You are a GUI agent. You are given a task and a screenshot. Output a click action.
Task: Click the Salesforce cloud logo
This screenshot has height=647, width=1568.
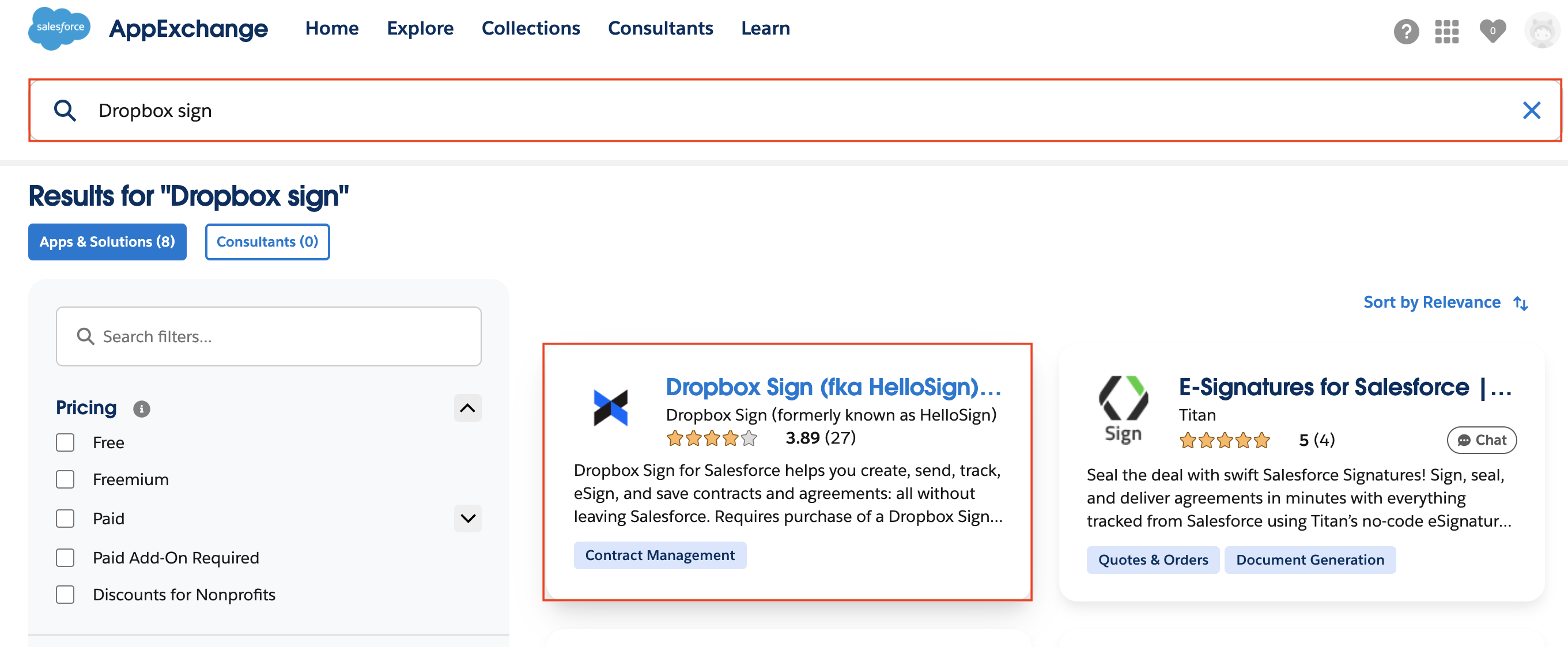59,28
